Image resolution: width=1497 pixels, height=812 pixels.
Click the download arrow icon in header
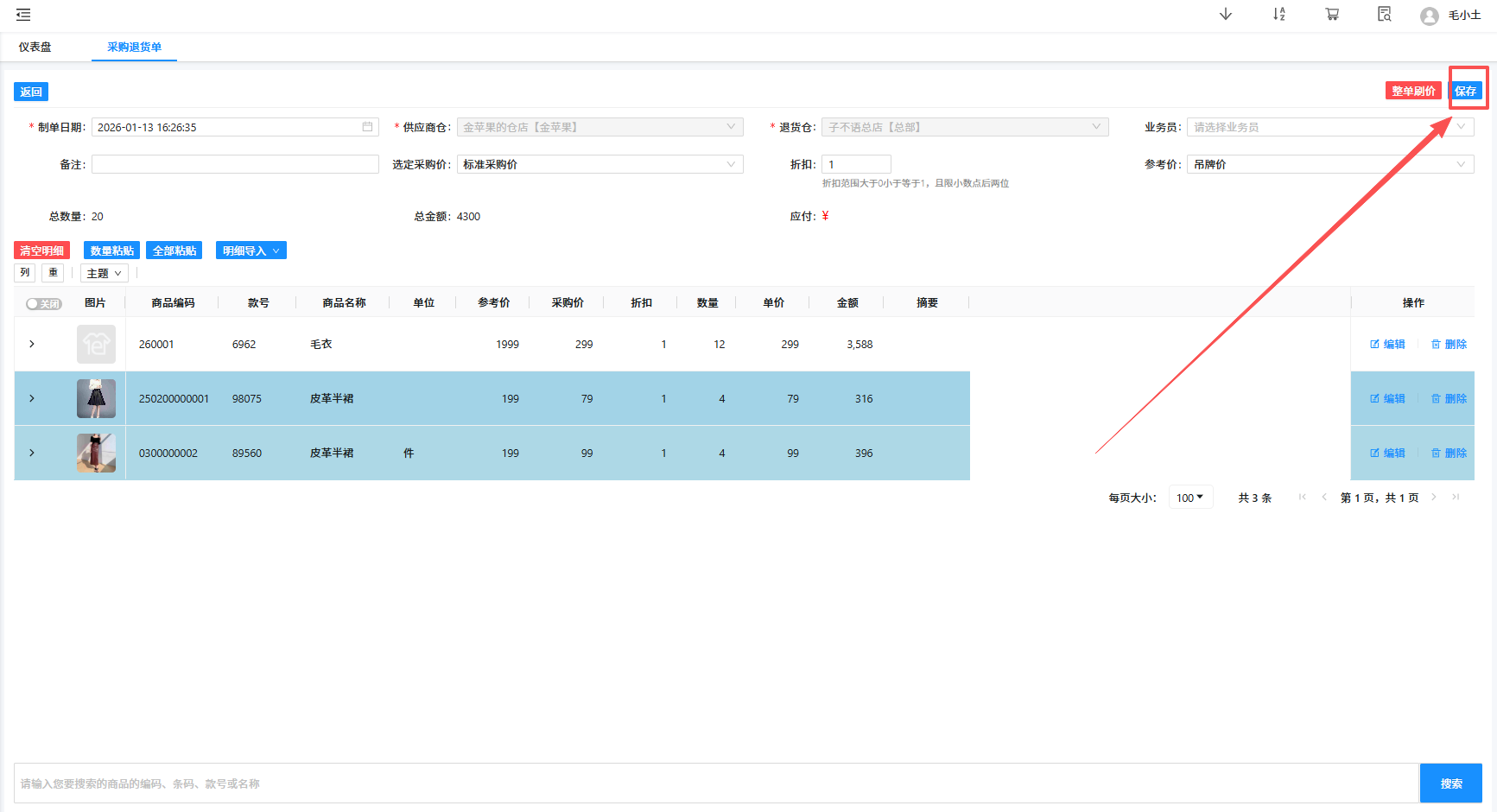pos(1225,15)
